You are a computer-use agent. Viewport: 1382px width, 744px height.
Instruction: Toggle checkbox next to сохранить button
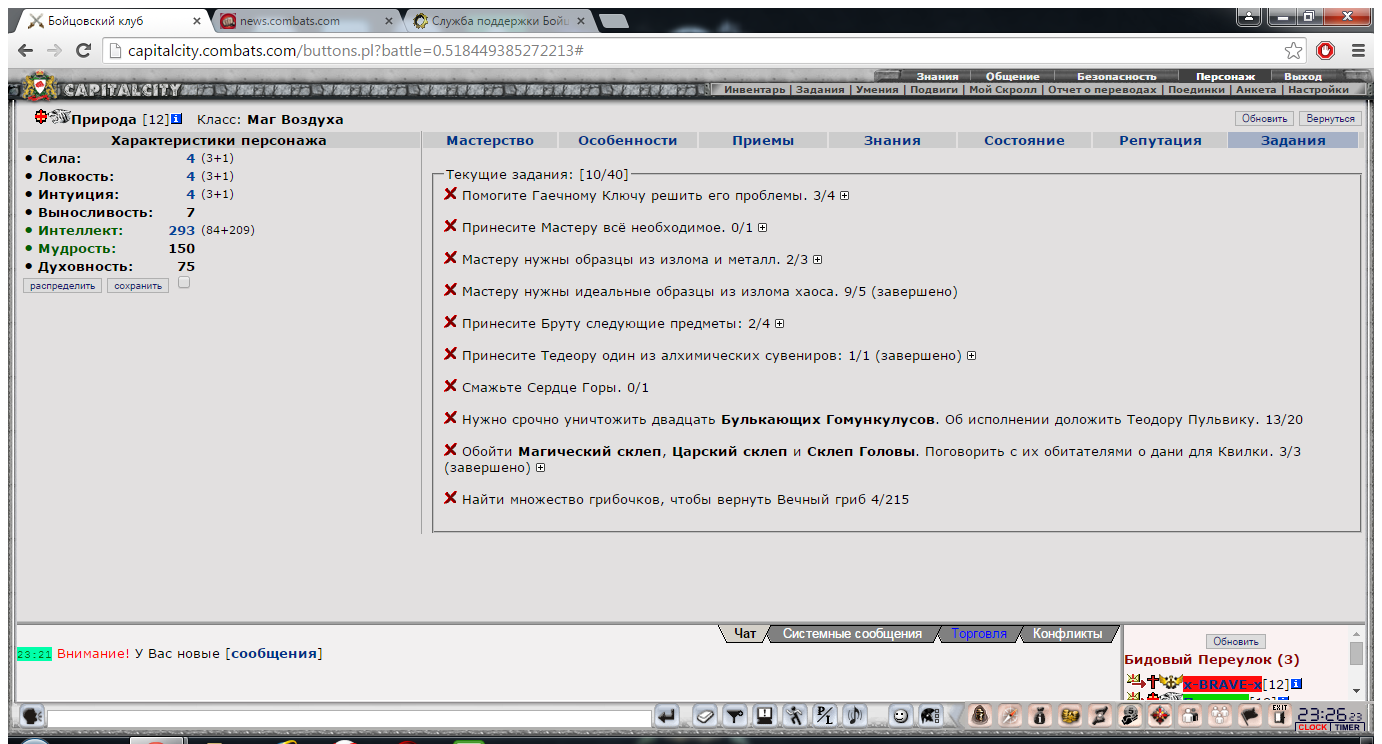click(x=184, y=283)
